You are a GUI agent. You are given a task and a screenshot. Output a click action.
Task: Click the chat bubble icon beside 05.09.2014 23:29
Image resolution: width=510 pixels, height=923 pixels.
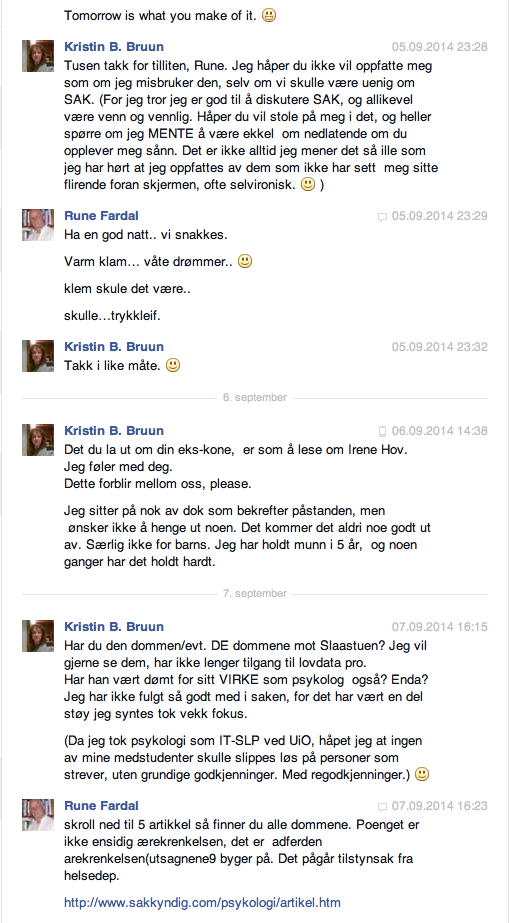(382, 217)
